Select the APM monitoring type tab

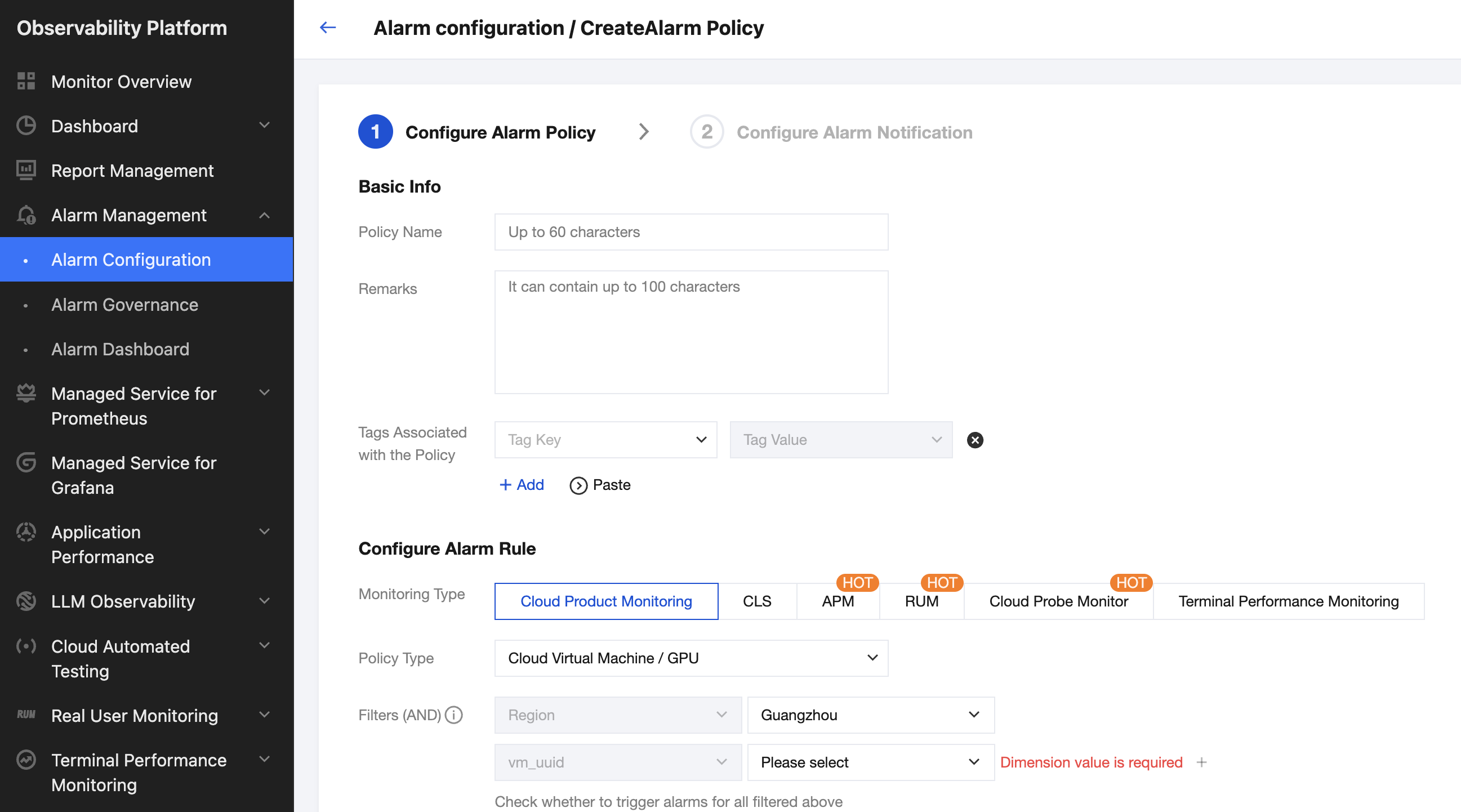click(837, 601)
